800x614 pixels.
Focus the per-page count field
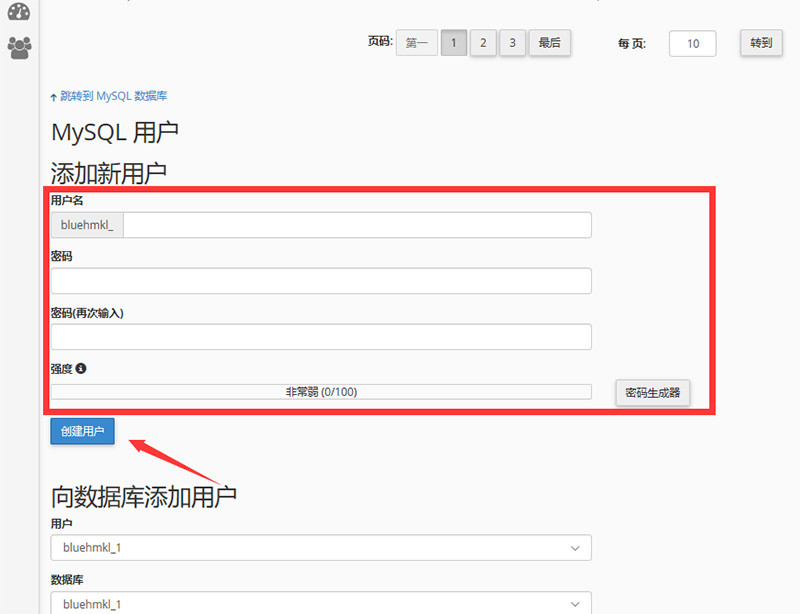[692, 43]
